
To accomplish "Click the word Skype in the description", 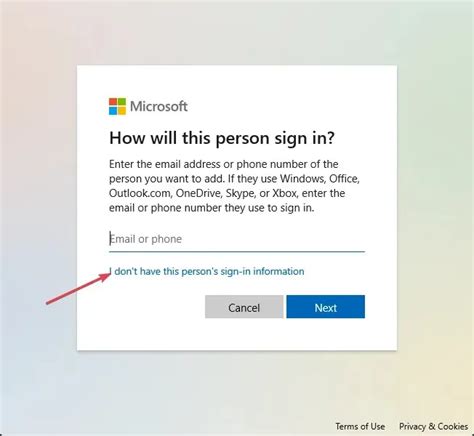I will tap(240, 194).
